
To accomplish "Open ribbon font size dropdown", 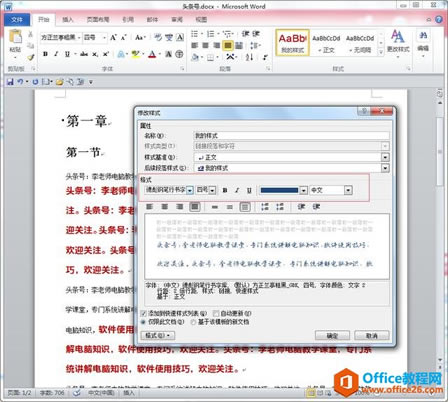I will pyautogui.click(x=104, y=37).
